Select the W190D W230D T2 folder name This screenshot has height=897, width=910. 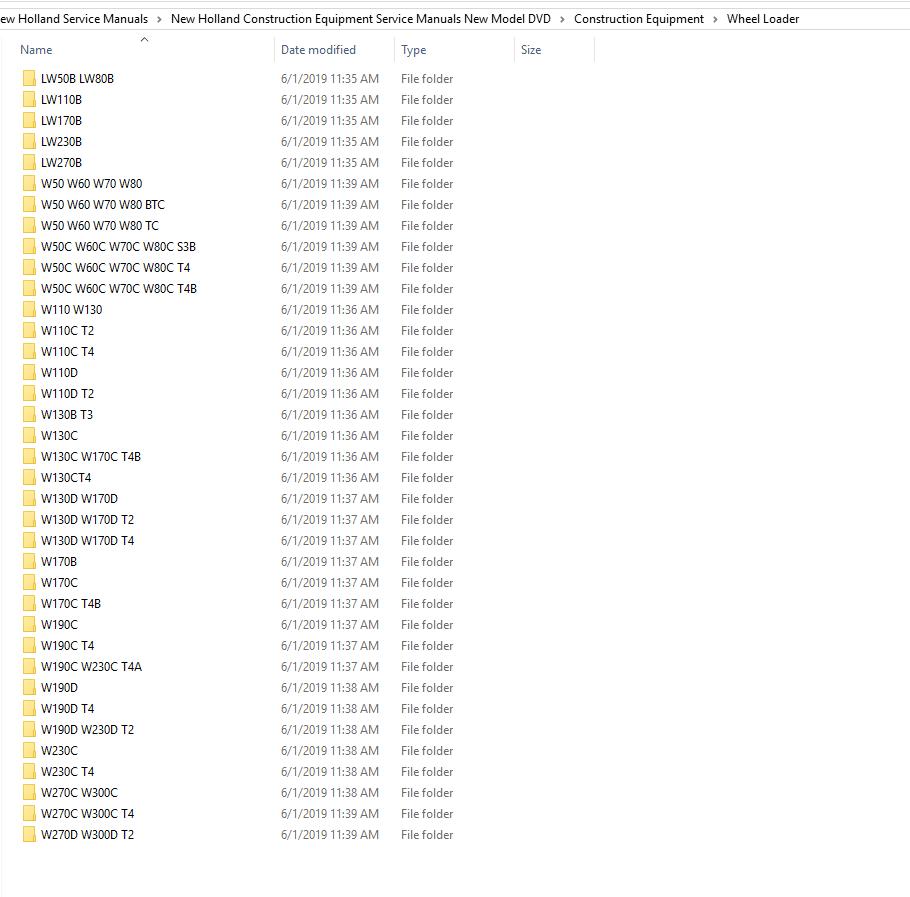pos(87,729)
